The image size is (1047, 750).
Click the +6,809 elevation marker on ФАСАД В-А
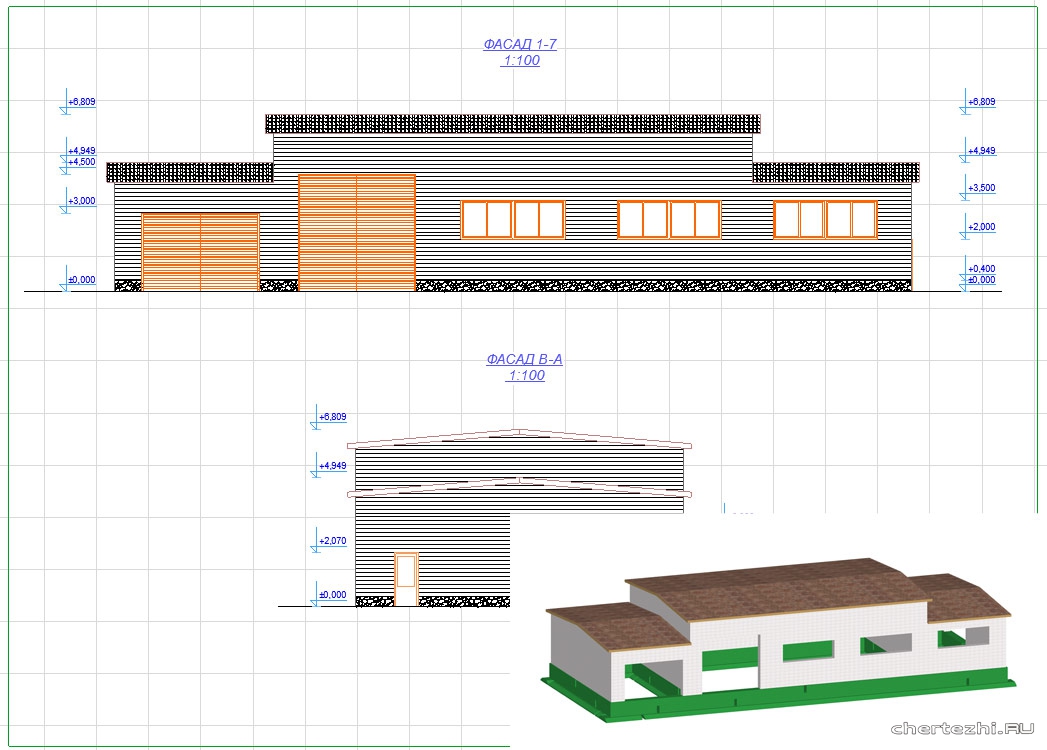(332, 416)
